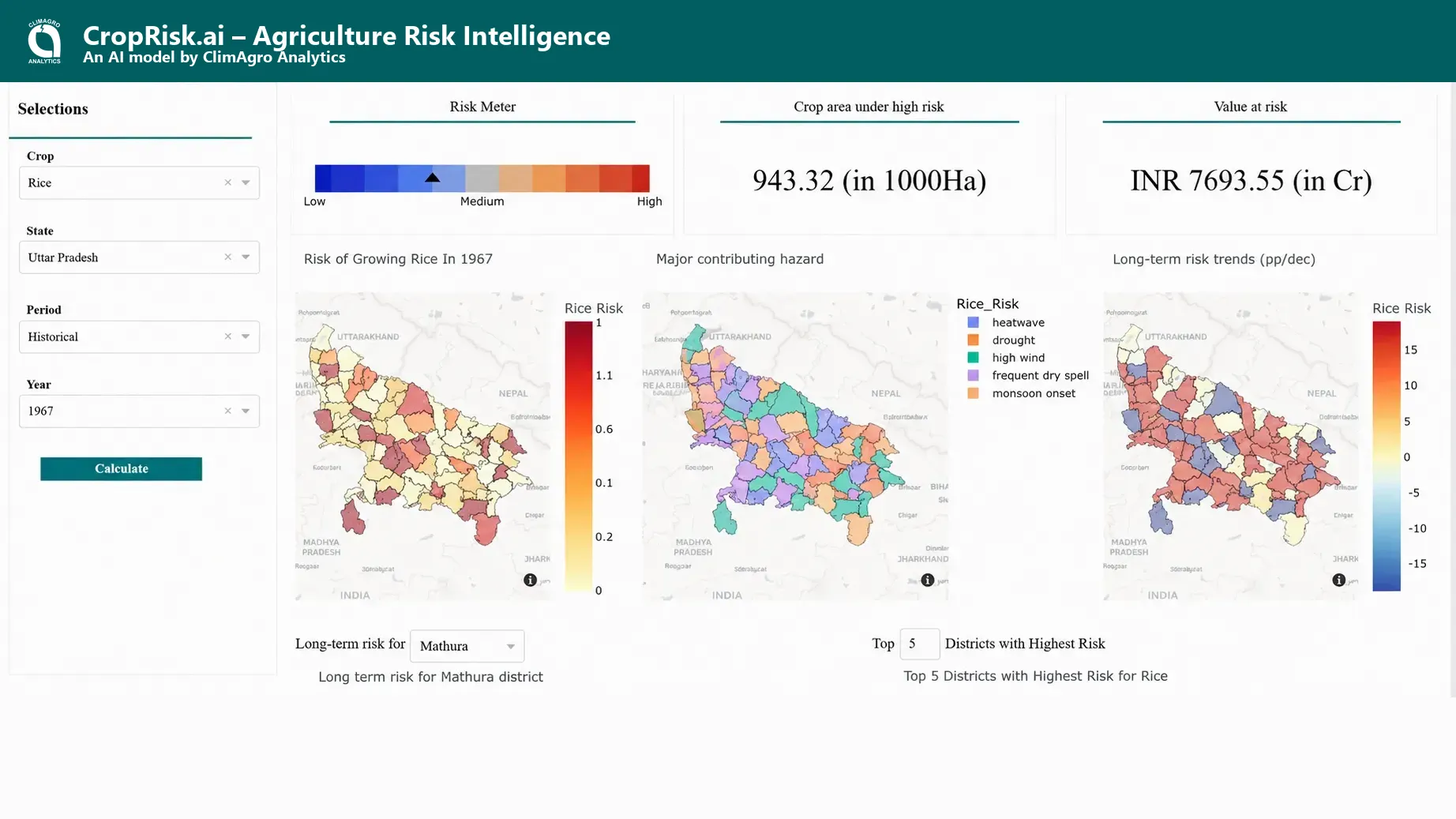Viewport: 1456px width, 819px height.
Task: Clear the State selection Uttar Pradesh
Action: (x=228, y=257)
